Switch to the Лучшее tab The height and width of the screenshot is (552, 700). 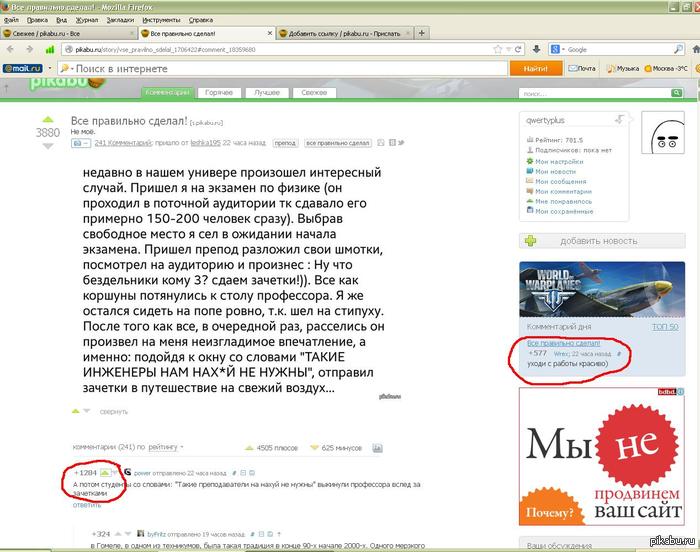coord(267,92)
